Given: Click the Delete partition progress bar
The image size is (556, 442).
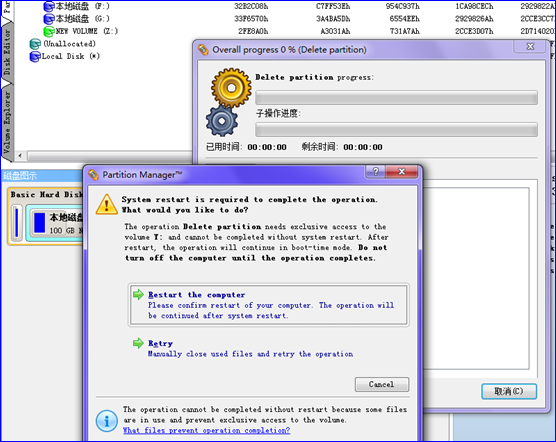Looking at the screenshot, I should tap(396, 97).
